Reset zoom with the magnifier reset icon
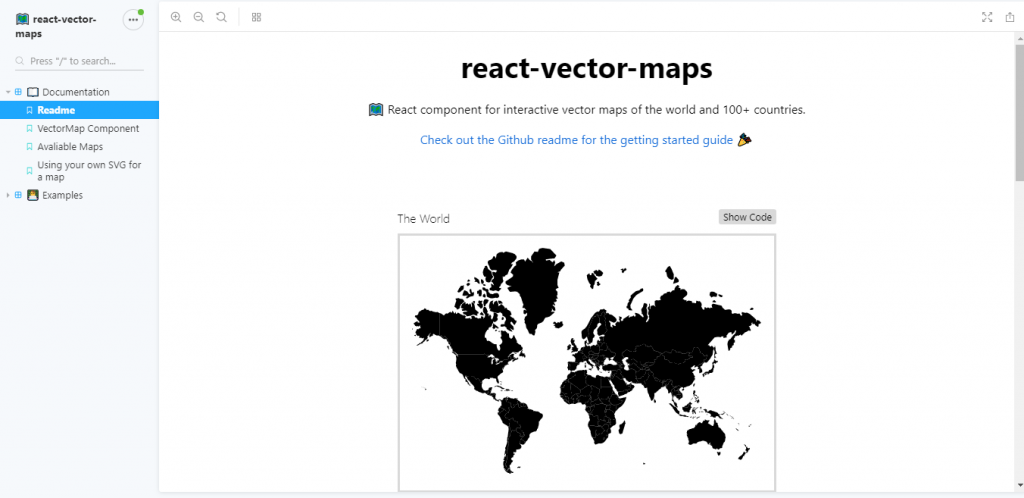1024x498 pixels. pos(221,17)
